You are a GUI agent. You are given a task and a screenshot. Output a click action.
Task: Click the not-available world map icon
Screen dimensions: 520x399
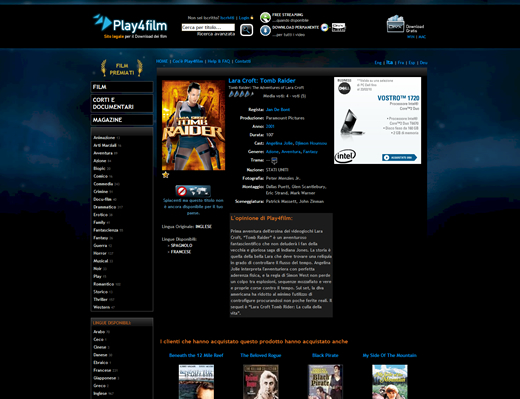(193, 191)
